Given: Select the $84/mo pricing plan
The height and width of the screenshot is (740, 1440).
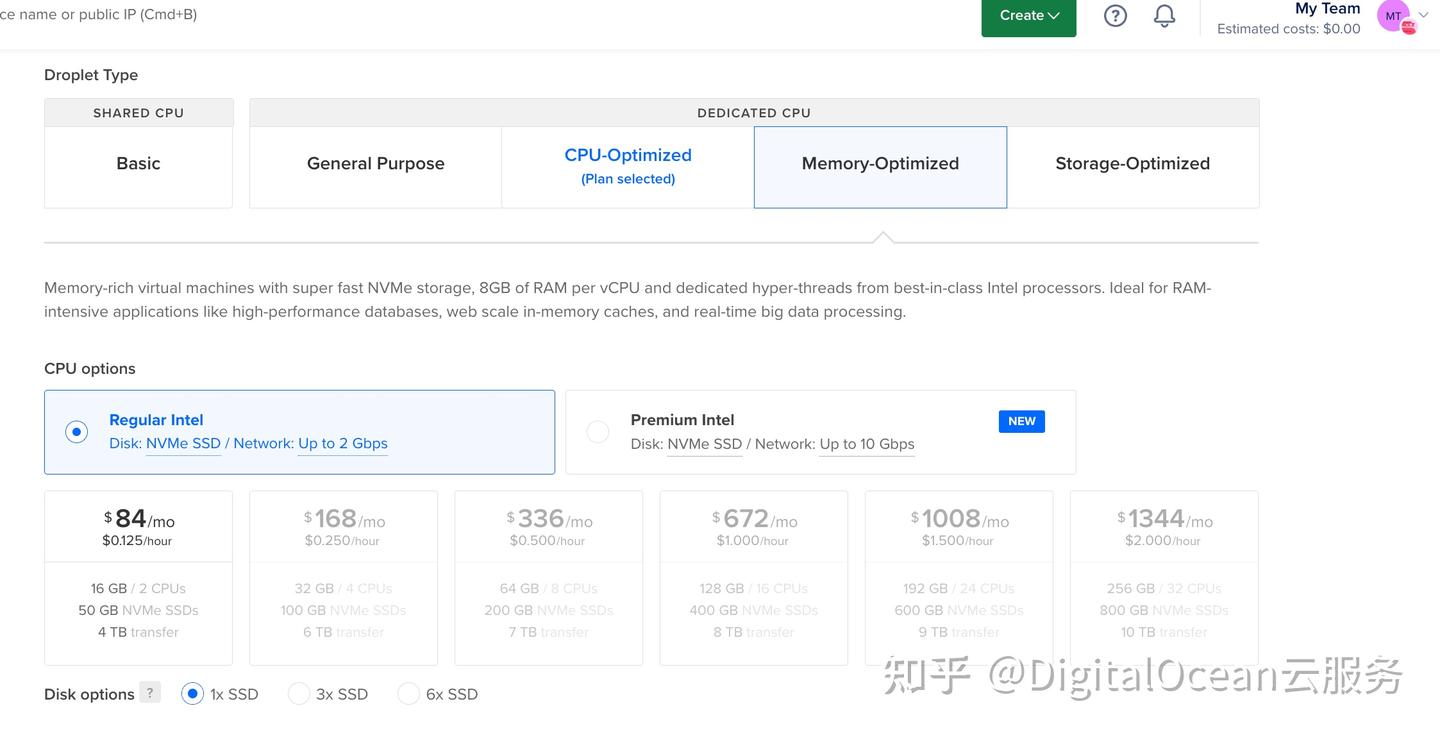Looking at the screenshot, I should click(138, 575).
